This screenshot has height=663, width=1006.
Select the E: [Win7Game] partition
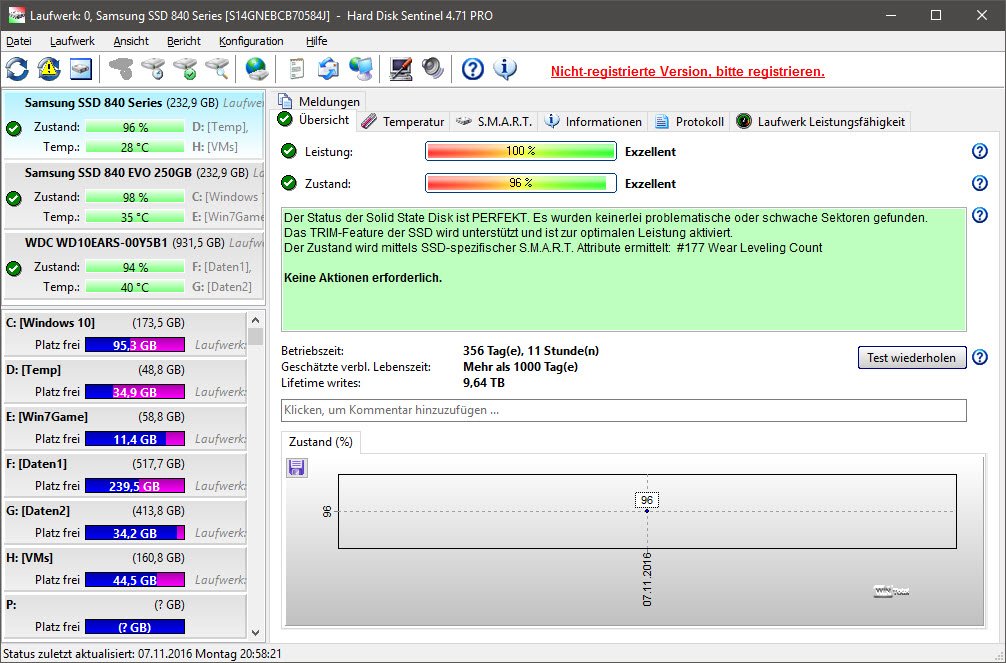tap(125, 427)
